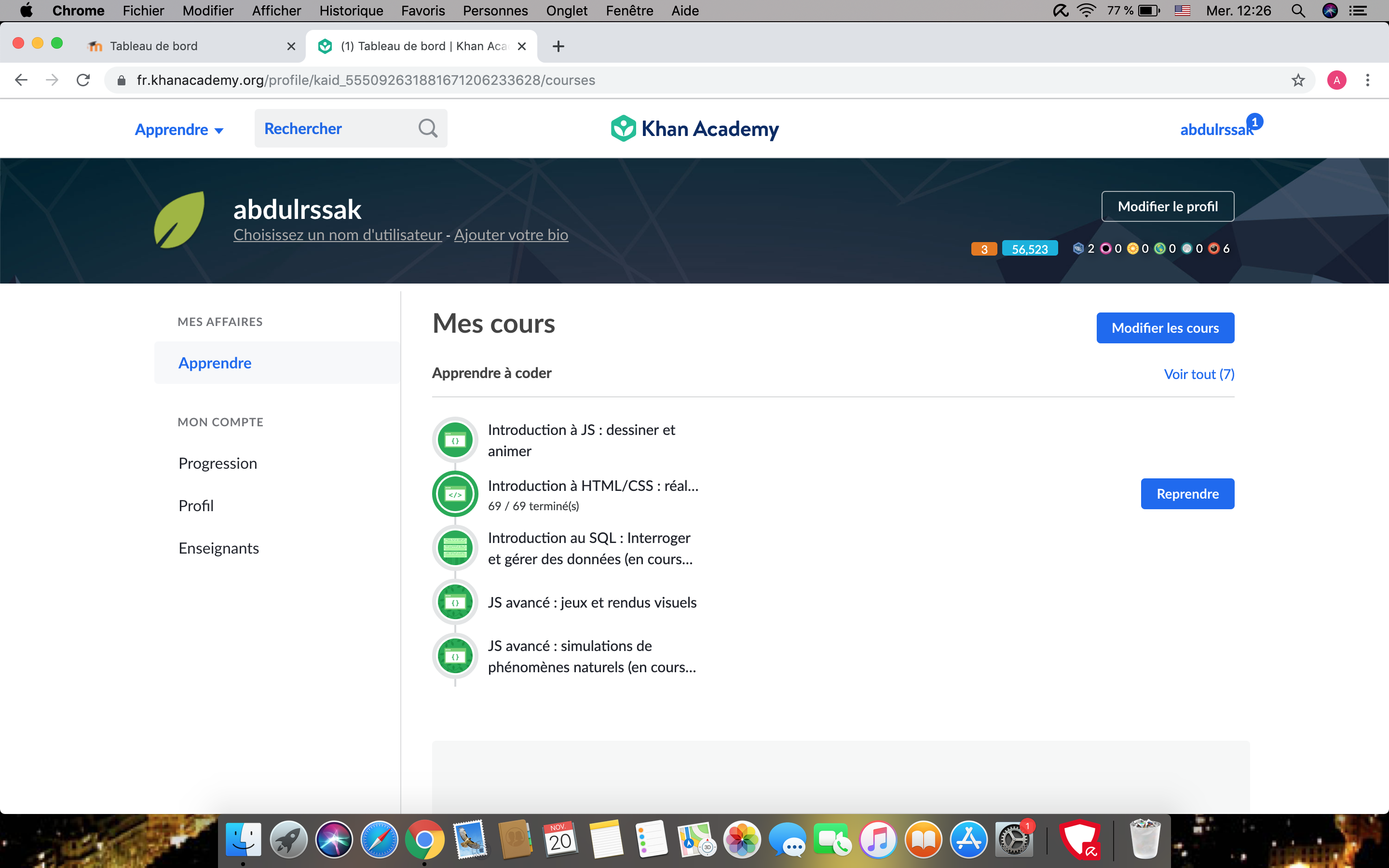Screen dimensions: 1389x868
Task: Open Wi-Fi status menu
Action: pos(1087,11)
